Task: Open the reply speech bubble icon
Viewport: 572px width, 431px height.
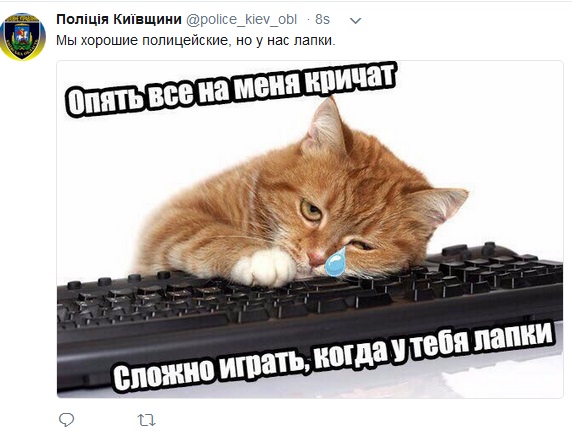Action: point(66,420)
